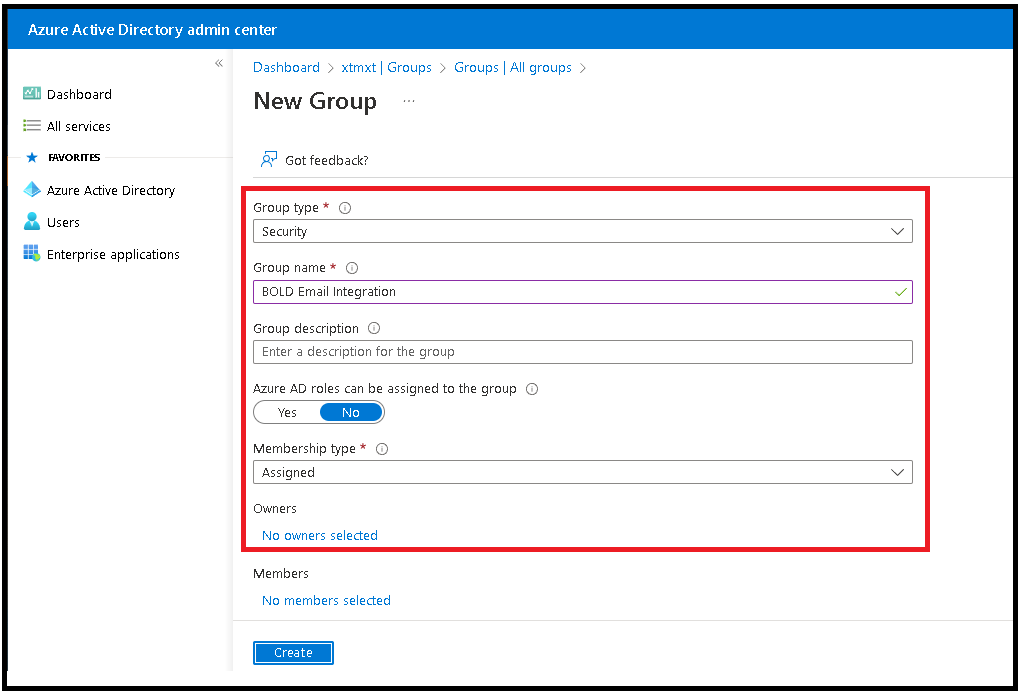Open the No owners selected link
Viewport: 1023px width, 693px height.
(319, 535)
